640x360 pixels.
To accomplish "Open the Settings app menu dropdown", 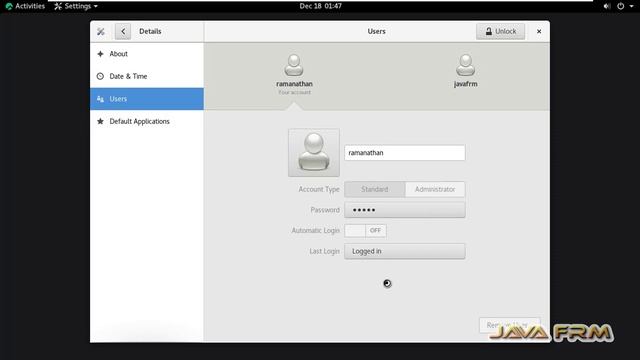I will click(76, 6).
